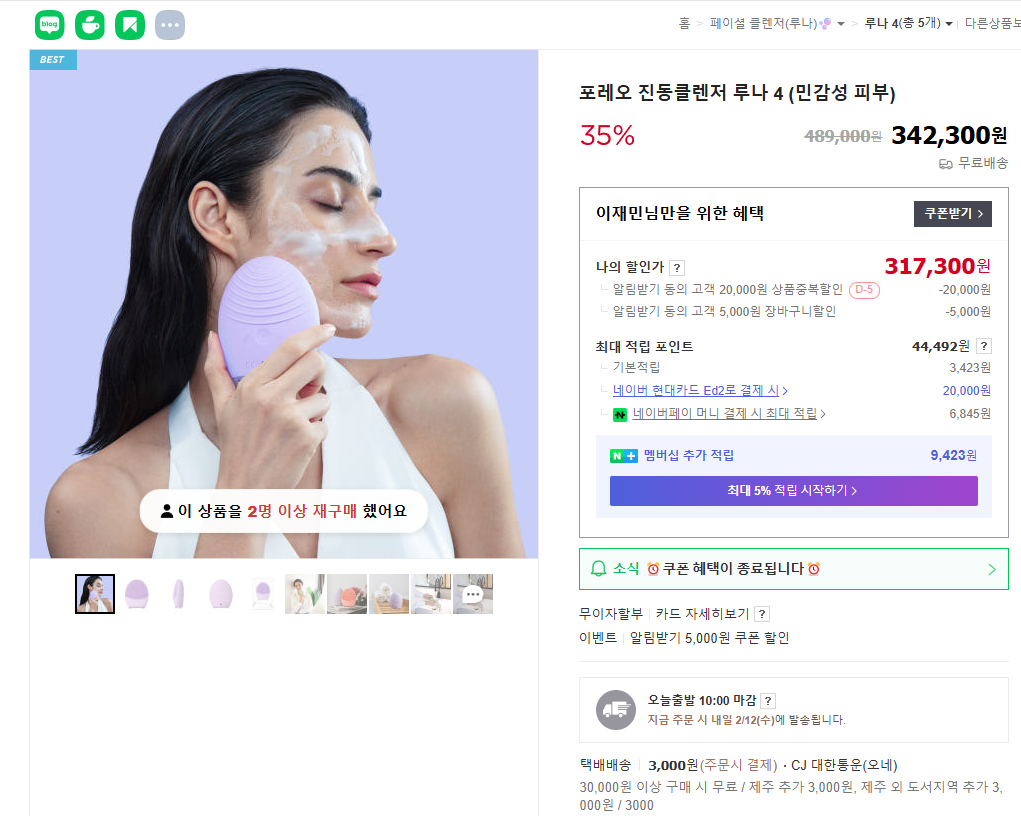Open more sharing options ellipsis

click(170, 25)
